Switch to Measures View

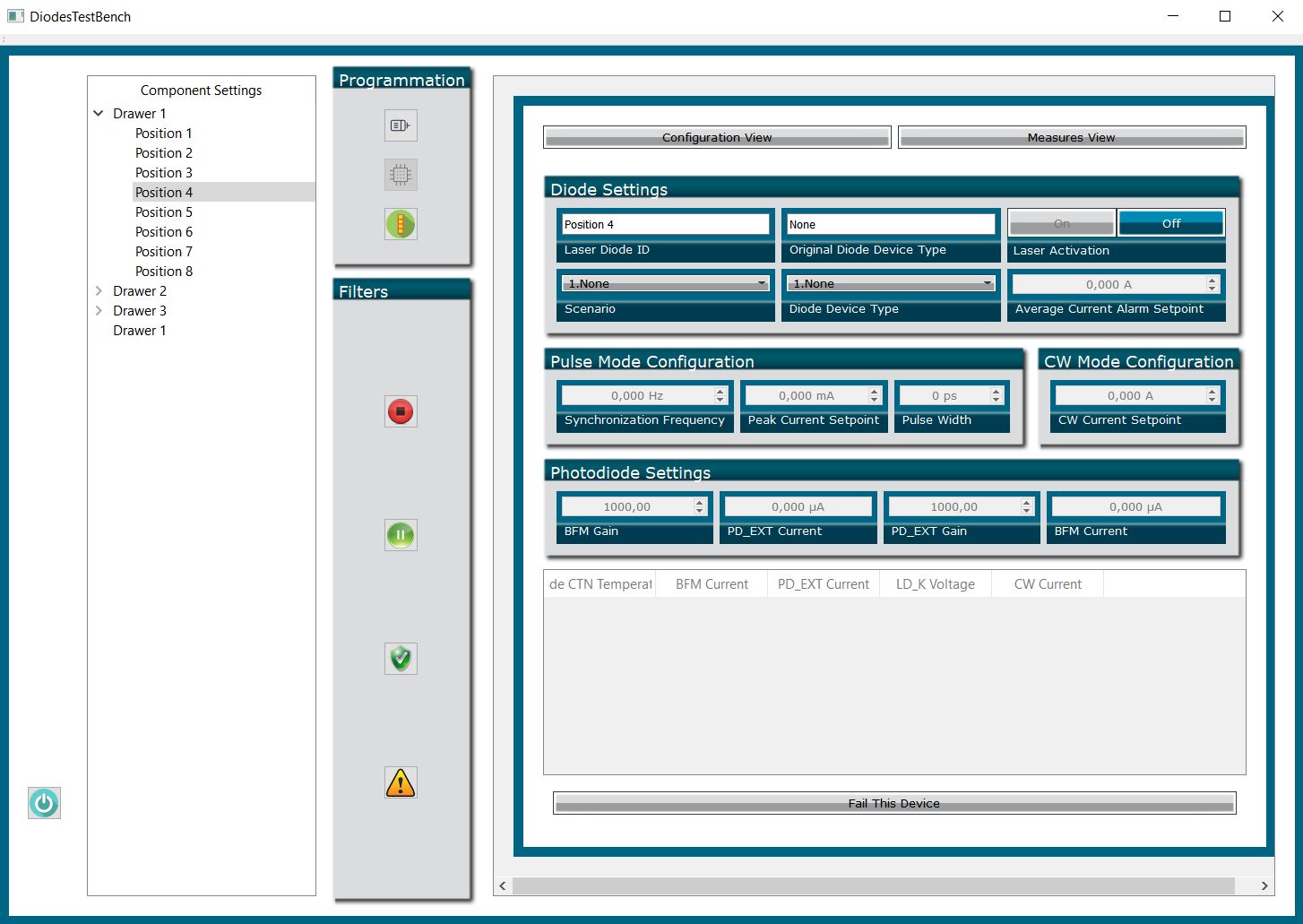[1071, 137]
